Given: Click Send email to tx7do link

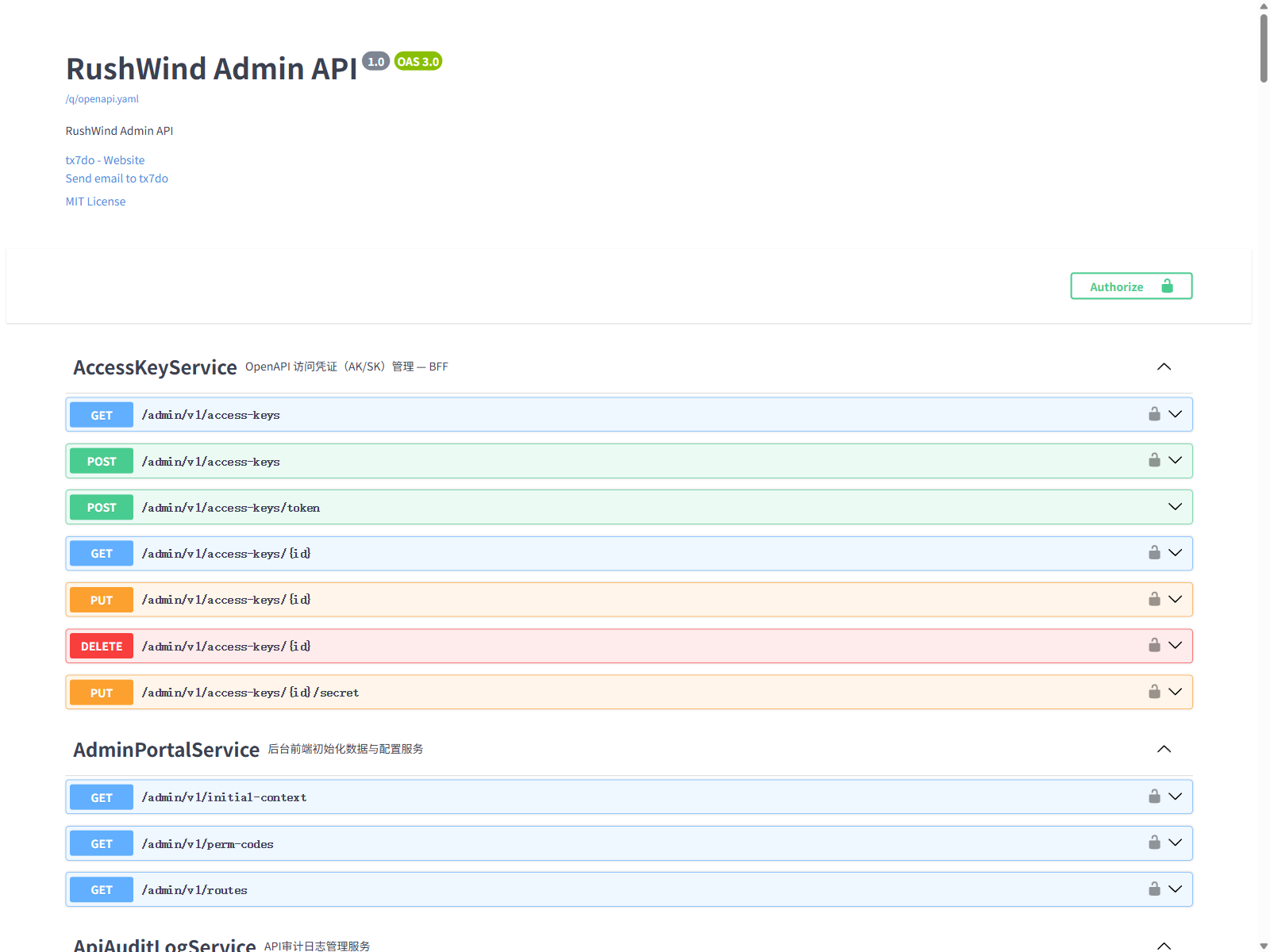Looking at the screenshot, I should tap(117, 178).
